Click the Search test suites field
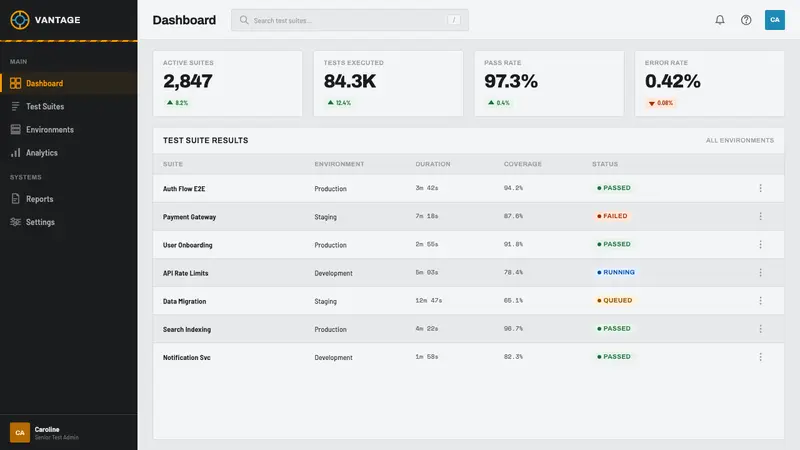 (x=349, y=20)
